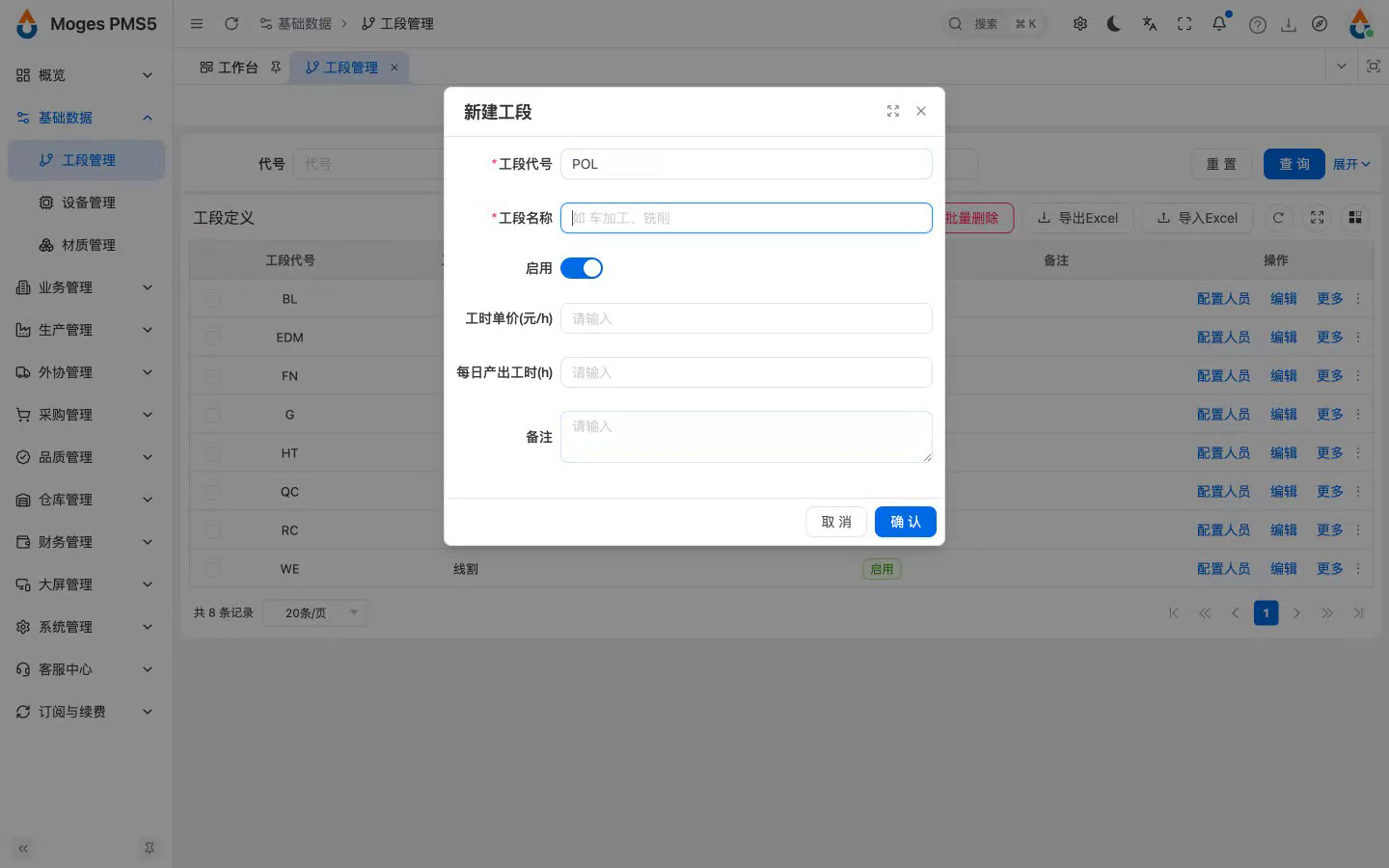Open the compass icon in header
This screenshot has height=868, width=1389.
(x=1320, y=24)
